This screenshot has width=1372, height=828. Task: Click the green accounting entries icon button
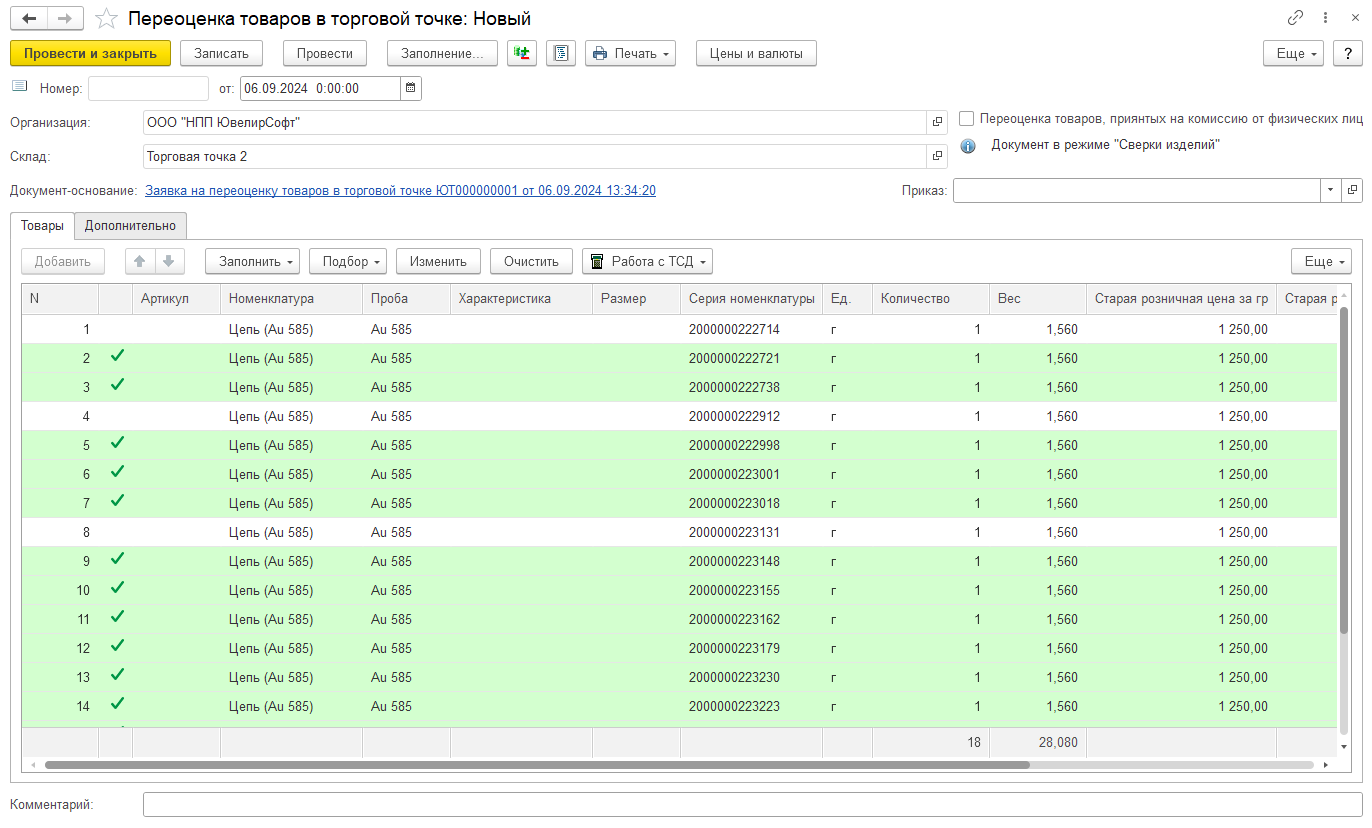pos(522,53)
